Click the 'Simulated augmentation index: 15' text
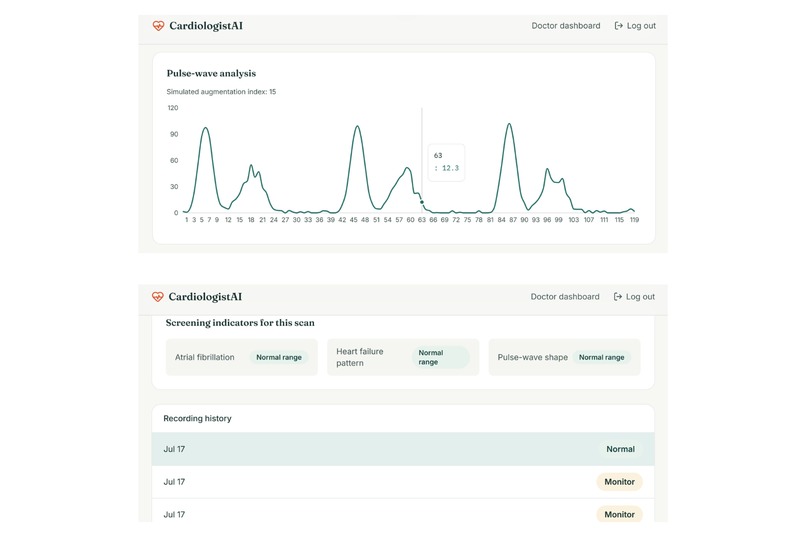The height and width of the screenshot is (537, 806). coord(221,91)
